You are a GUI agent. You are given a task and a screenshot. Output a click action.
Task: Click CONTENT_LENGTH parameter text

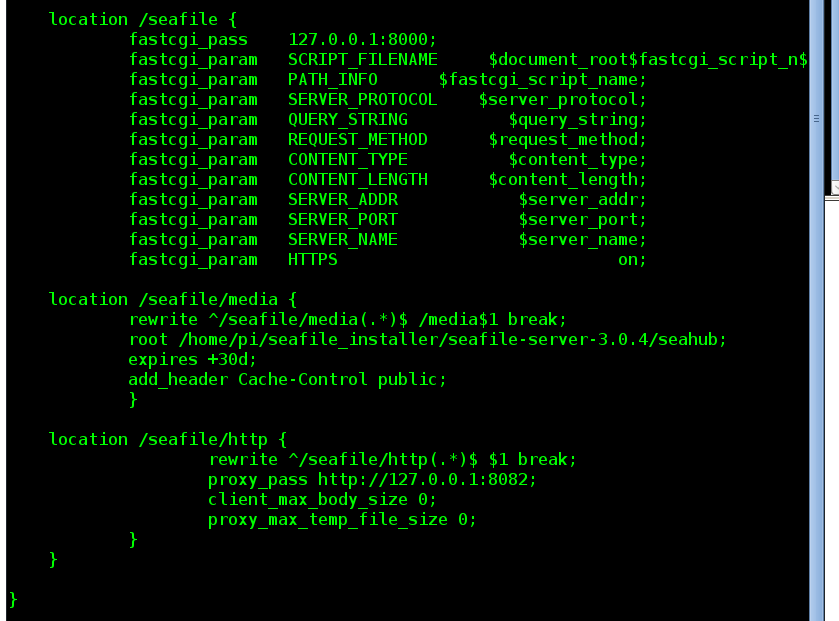pos(358,180)
